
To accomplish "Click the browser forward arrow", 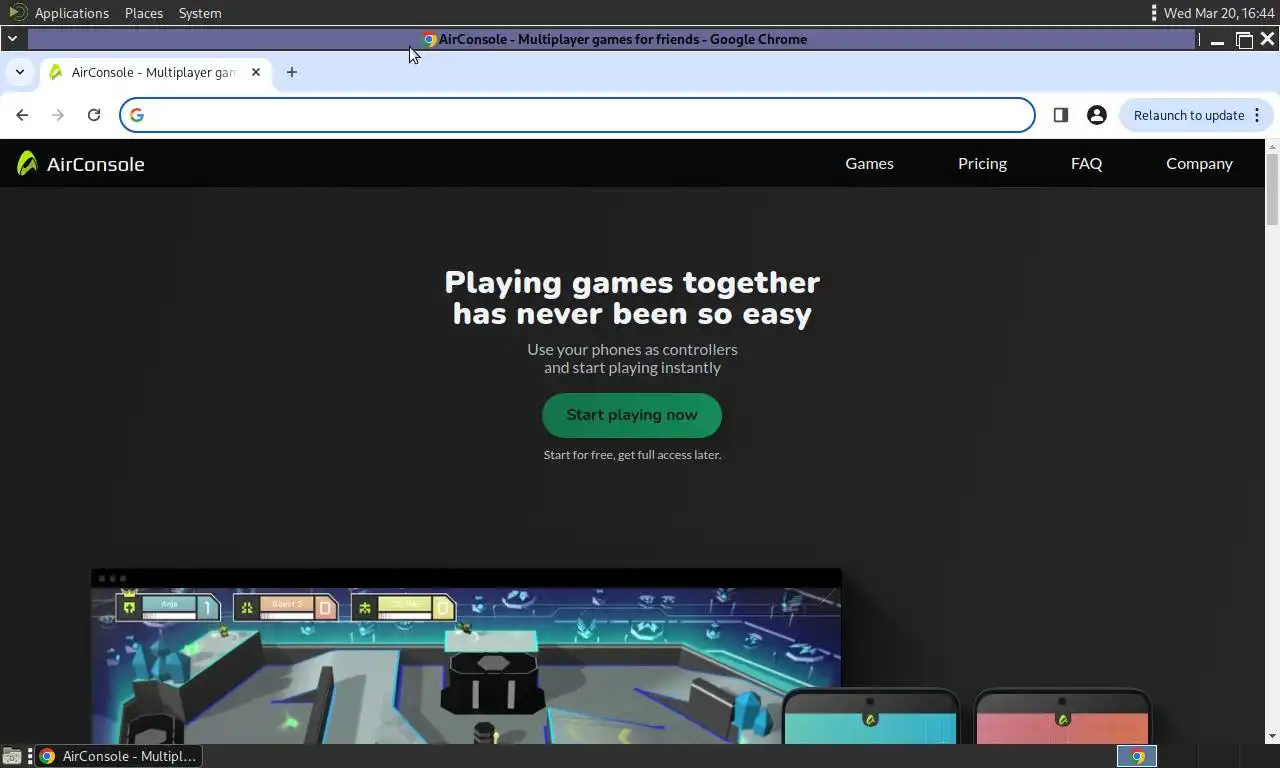I will click(58, 115).
